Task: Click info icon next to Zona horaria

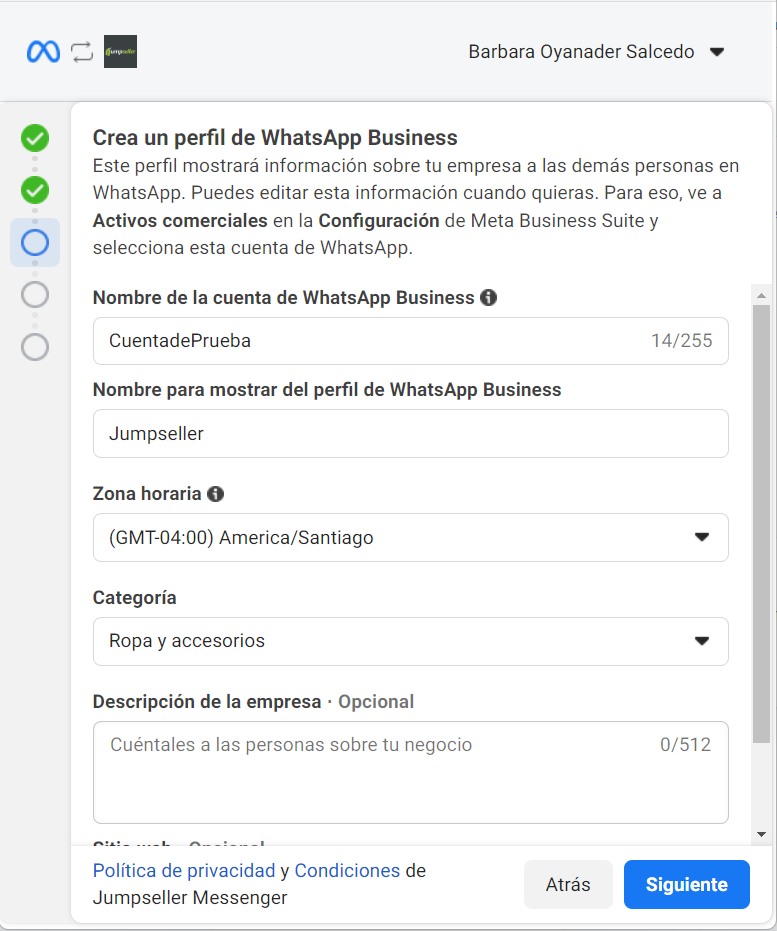Action: [x=215, y=493]
